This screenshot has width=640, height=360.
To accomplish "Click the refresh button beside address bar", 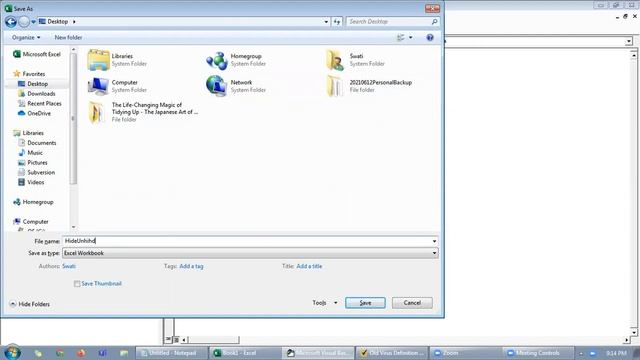I will coord(337,22).
